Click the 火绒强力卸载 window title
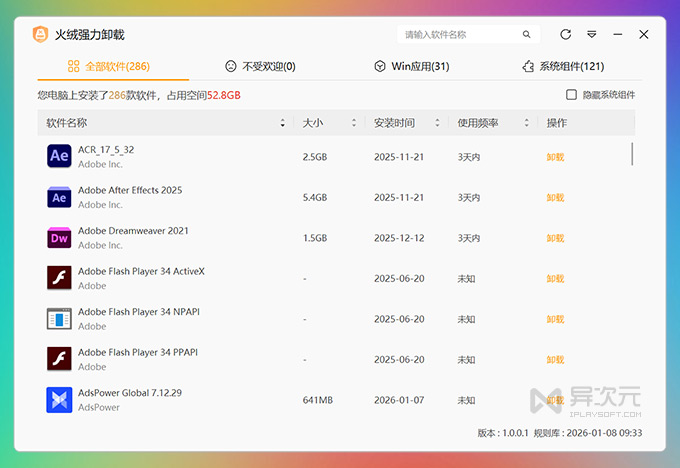The image size is (680, 468). point(90,35)
